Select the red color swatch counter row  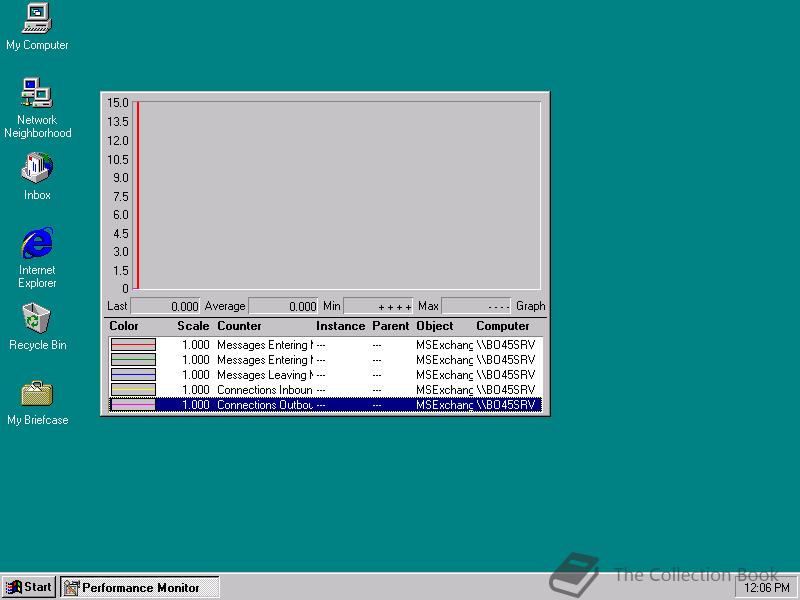(325, 345)
